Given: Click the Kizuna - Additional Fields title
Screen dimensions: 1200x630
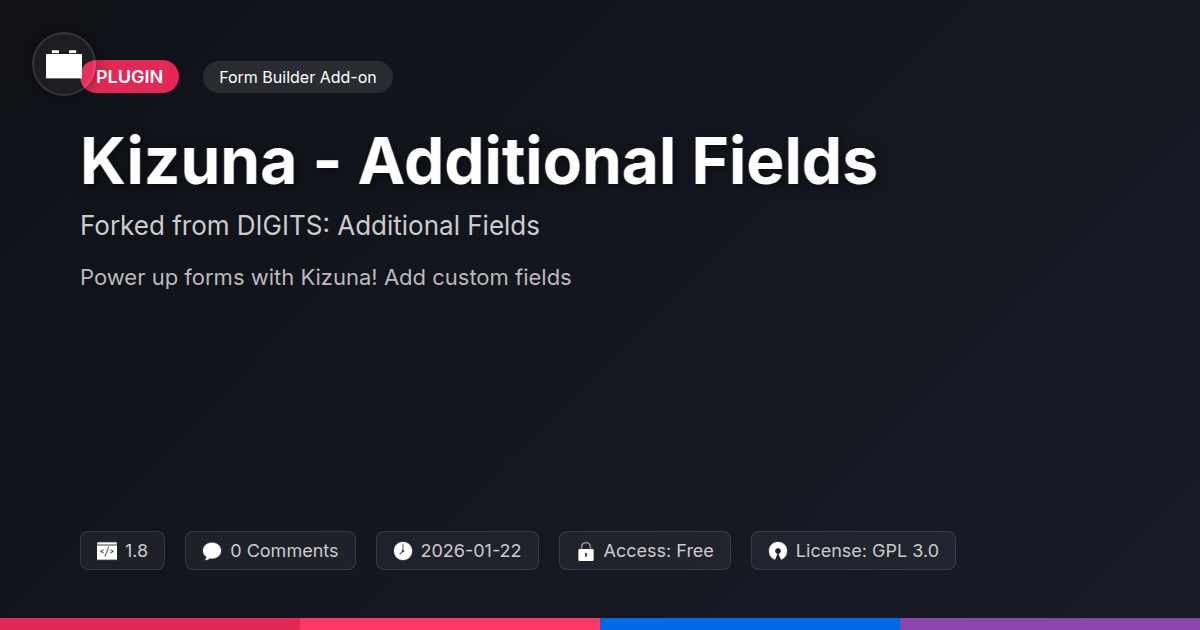Looking at the screenshot, I should click(479, 160).
